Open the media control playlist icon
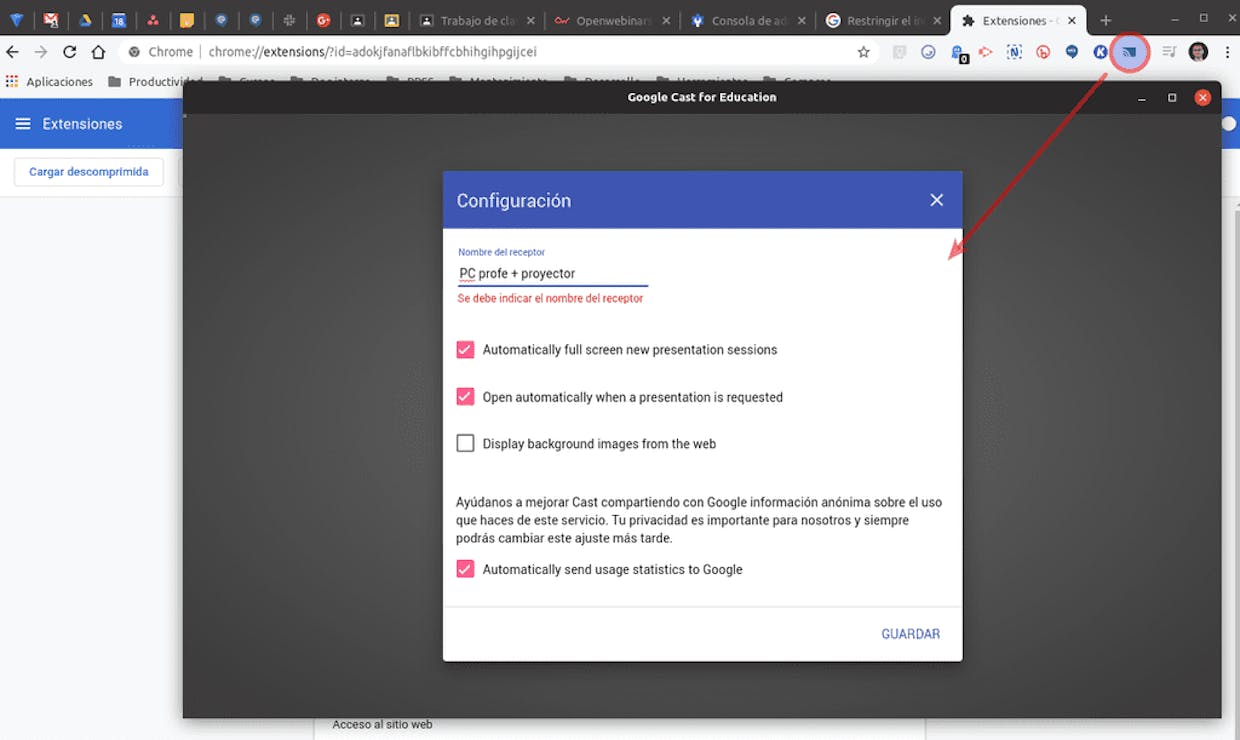Screen dimensions: 1240x740 pyautogui.click(x=1169, y=52)
